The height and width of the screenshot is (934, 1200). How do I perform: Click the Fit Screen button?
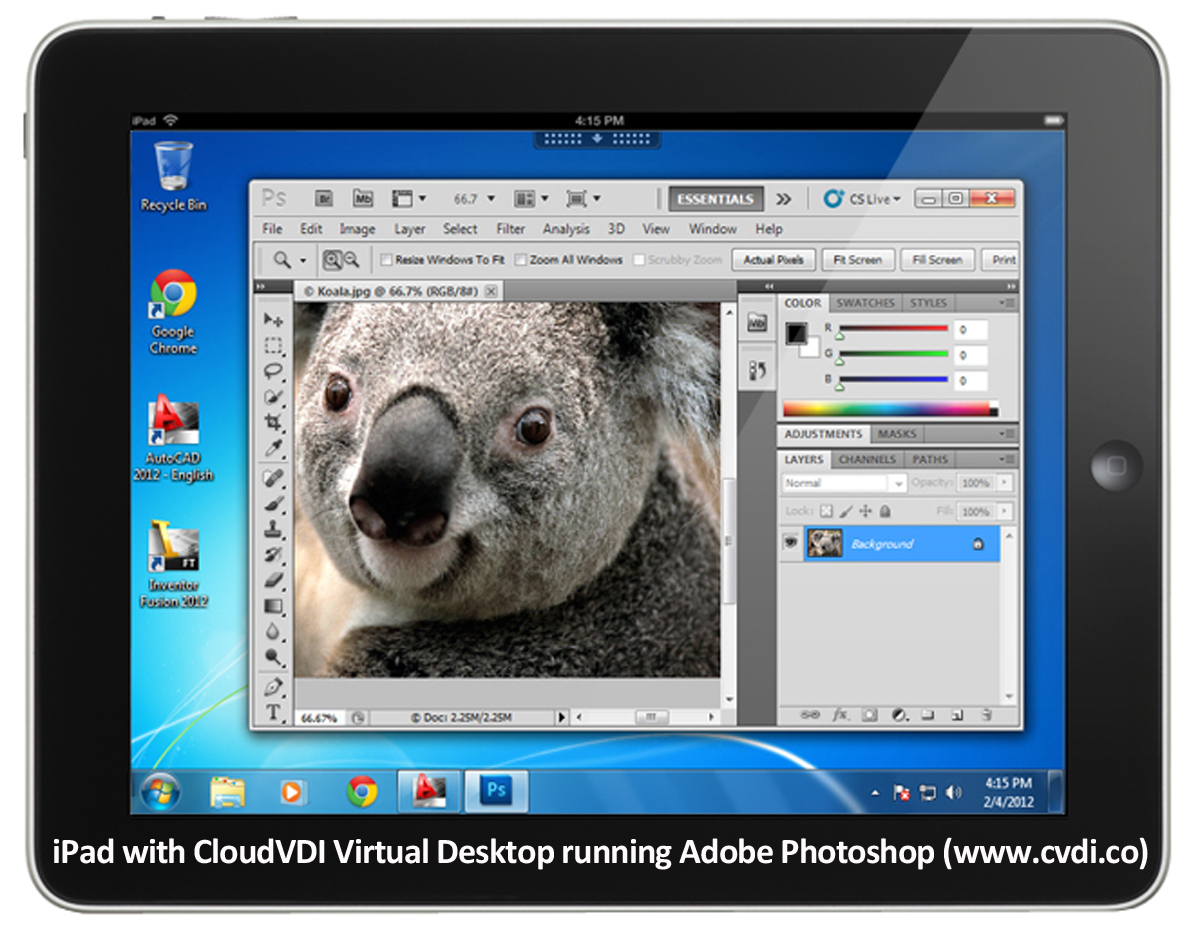point(858,260)
